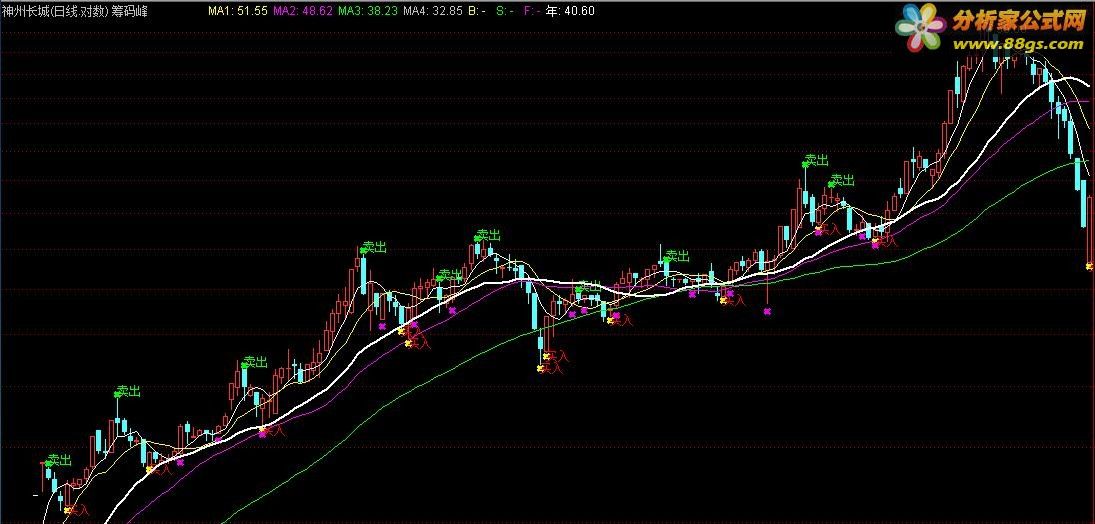The height and width of the screenshot is (524, 1095).
Task: Select the MA3: 38.23 readout
Action: (x=367, y=11)
